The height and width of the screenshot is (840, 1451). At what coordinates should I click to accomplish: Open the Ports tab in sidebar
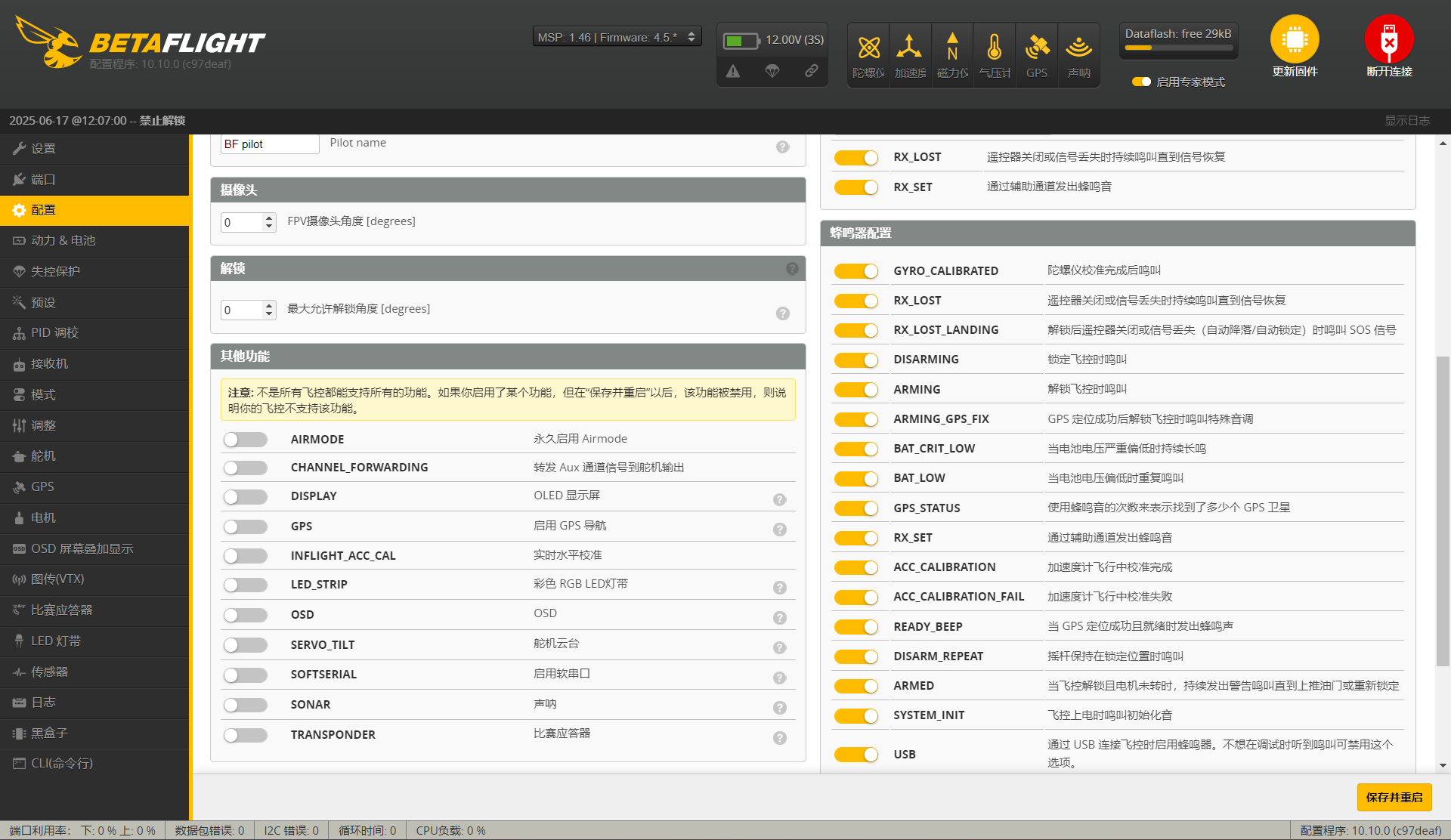pos(94,180)
